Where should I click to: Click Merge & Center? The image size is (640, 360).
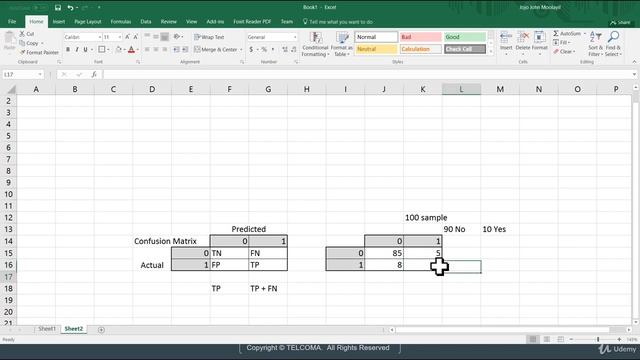216,49
